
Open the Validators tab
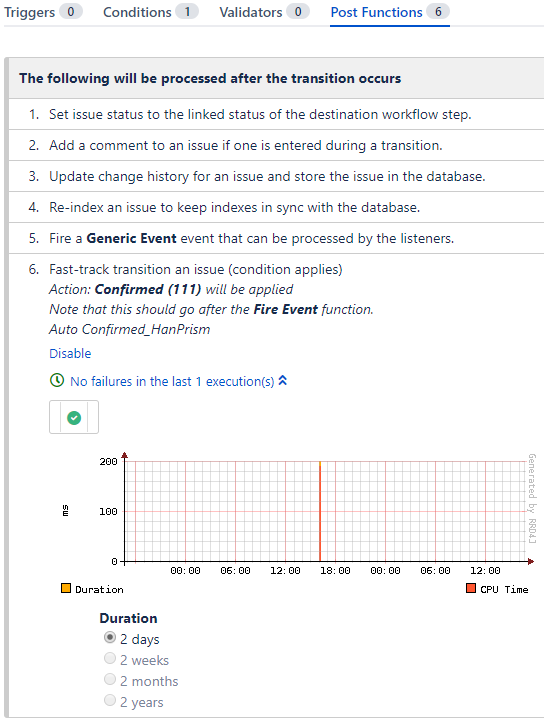(x=264, y=12)
